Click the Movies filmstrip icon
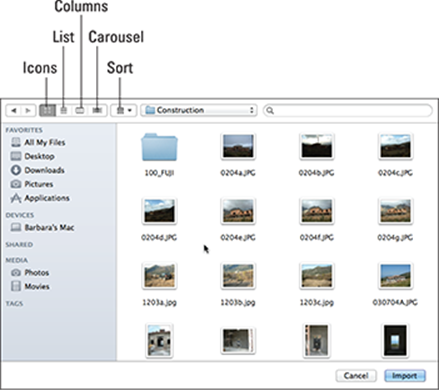The image size is (439, 390). tap(16, 286)
